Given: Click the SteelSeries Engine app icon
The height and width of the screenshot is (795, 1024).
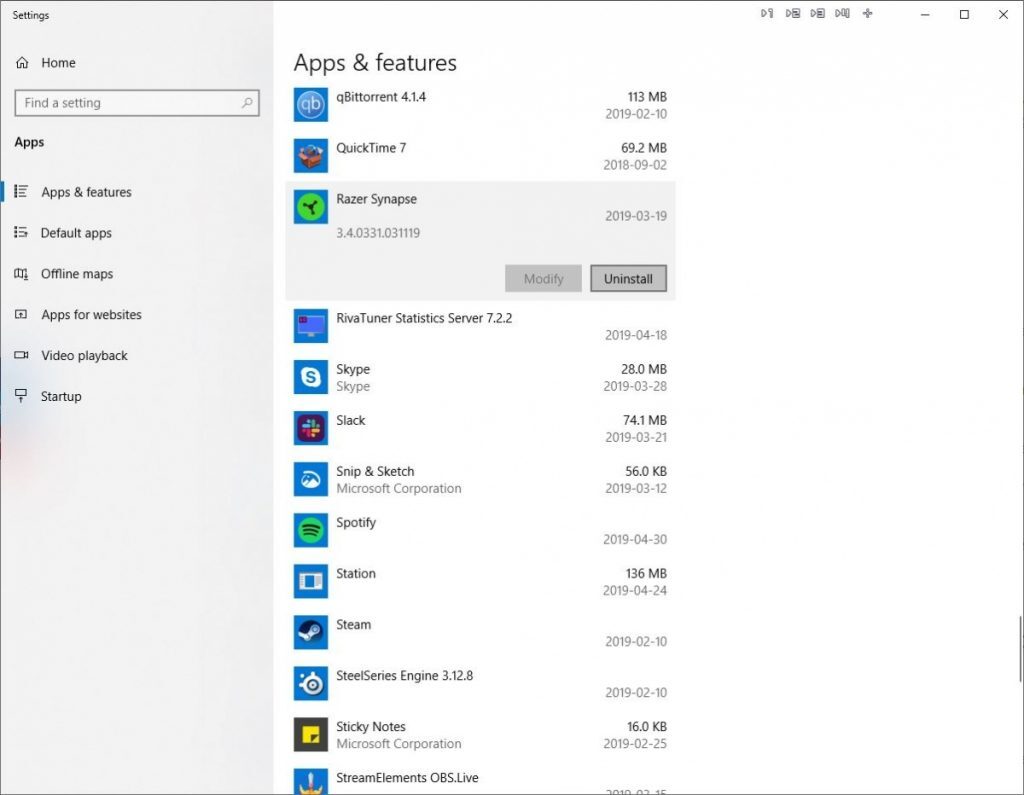Looking at the screenshot, I should (311, 683).
